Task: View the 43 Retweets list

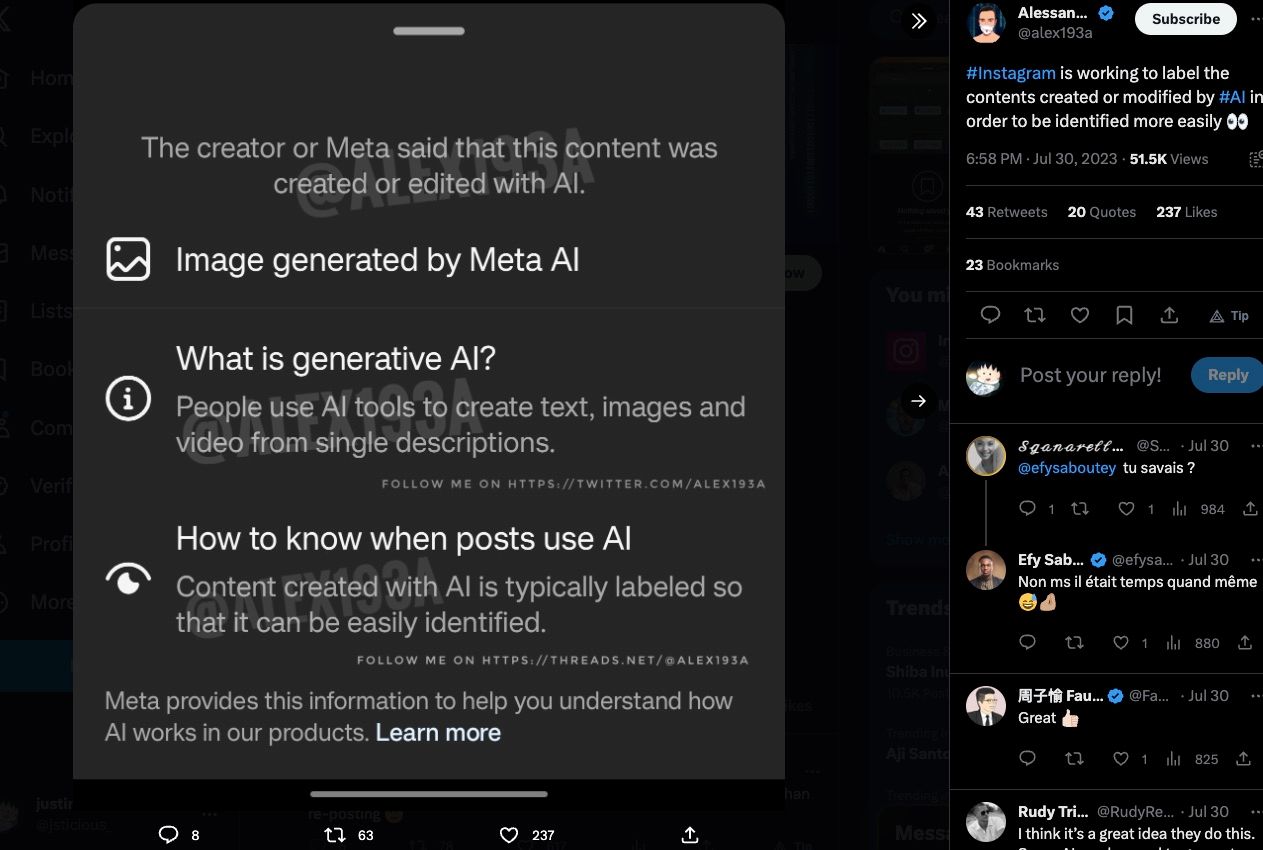Action: coord(1007,212)
